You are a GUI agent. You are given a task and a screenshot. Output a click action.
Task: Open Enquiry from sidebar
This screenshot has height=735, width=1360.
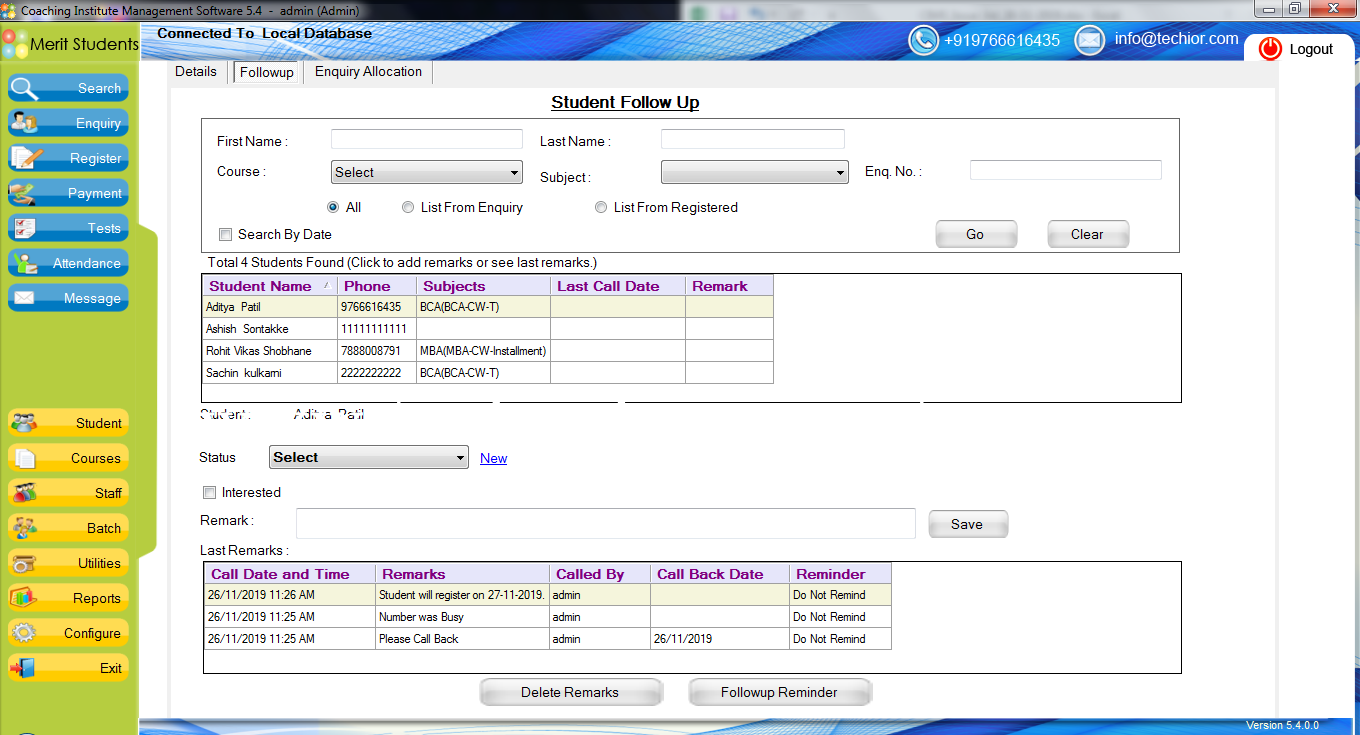click(x=69, y=123)
